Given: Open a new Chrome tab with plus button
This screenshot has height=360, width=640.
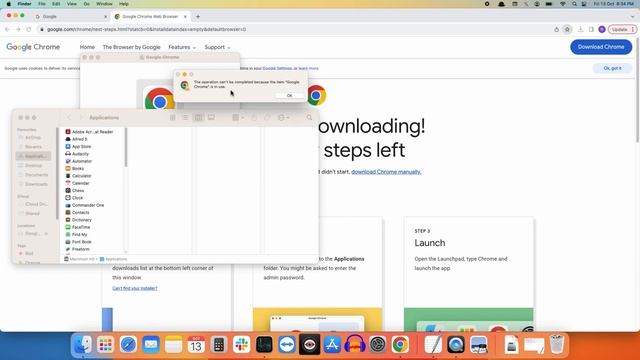Looking at the screenshot, I should coord(198,17).
